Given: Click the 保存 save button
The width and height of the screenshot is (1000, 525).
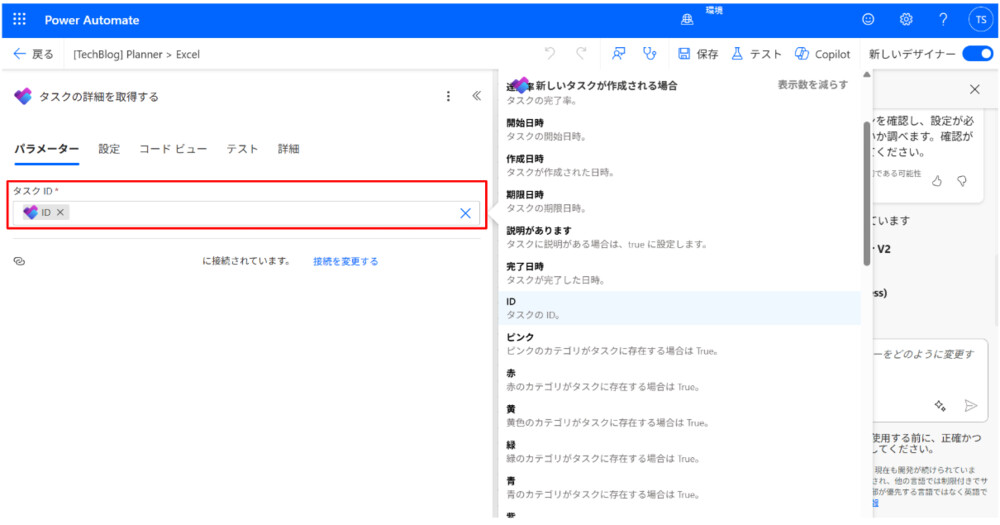Looking at the screenshot, I should 698,54.
